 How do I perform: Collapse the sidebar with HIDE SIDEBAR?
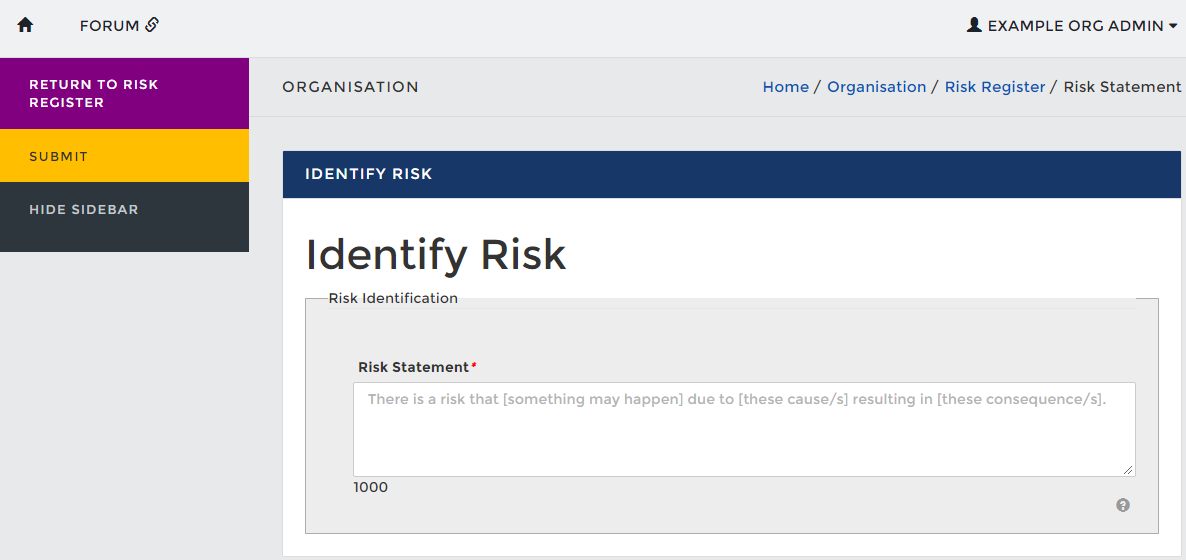[124, 209]
